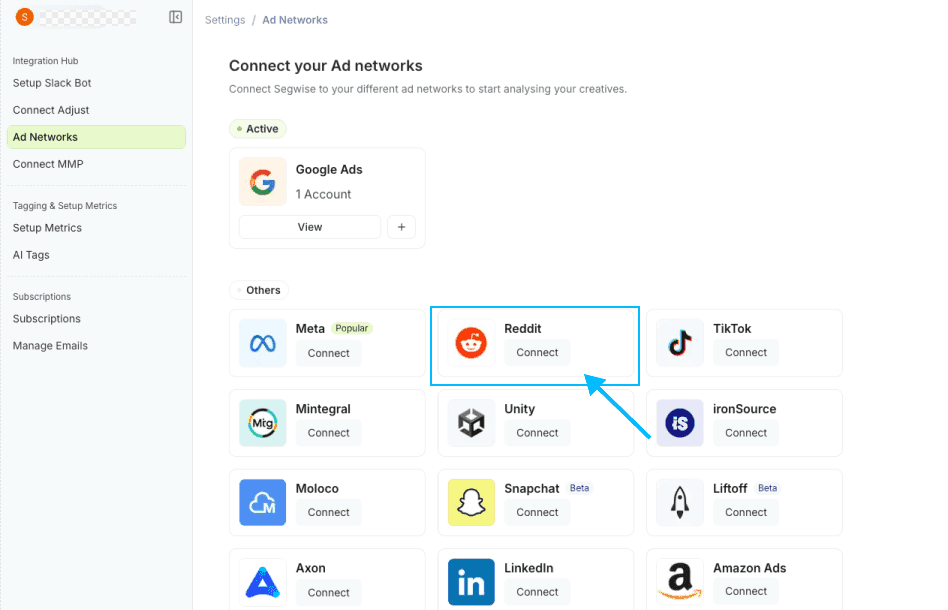Connect the Mintegral ad network
This screenshot has height=610, width=948.
(x=328, y=433)
